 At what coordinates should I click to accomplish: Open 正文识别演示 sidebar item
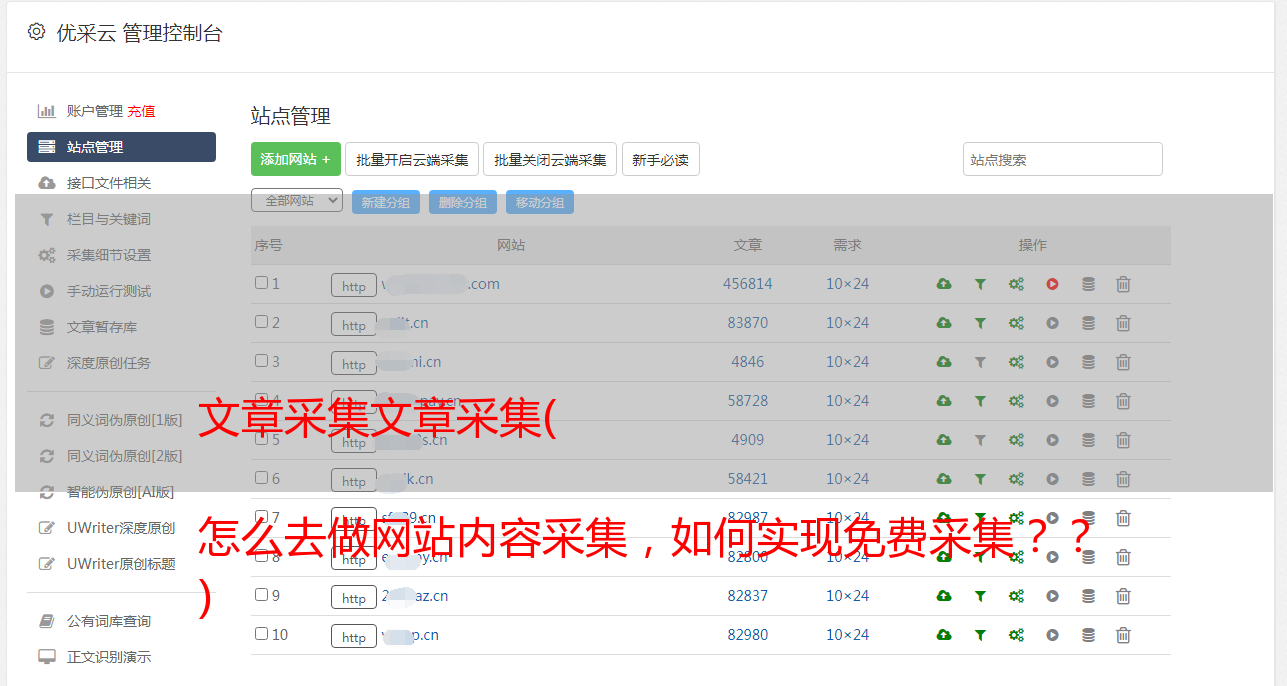click(109, 657)
